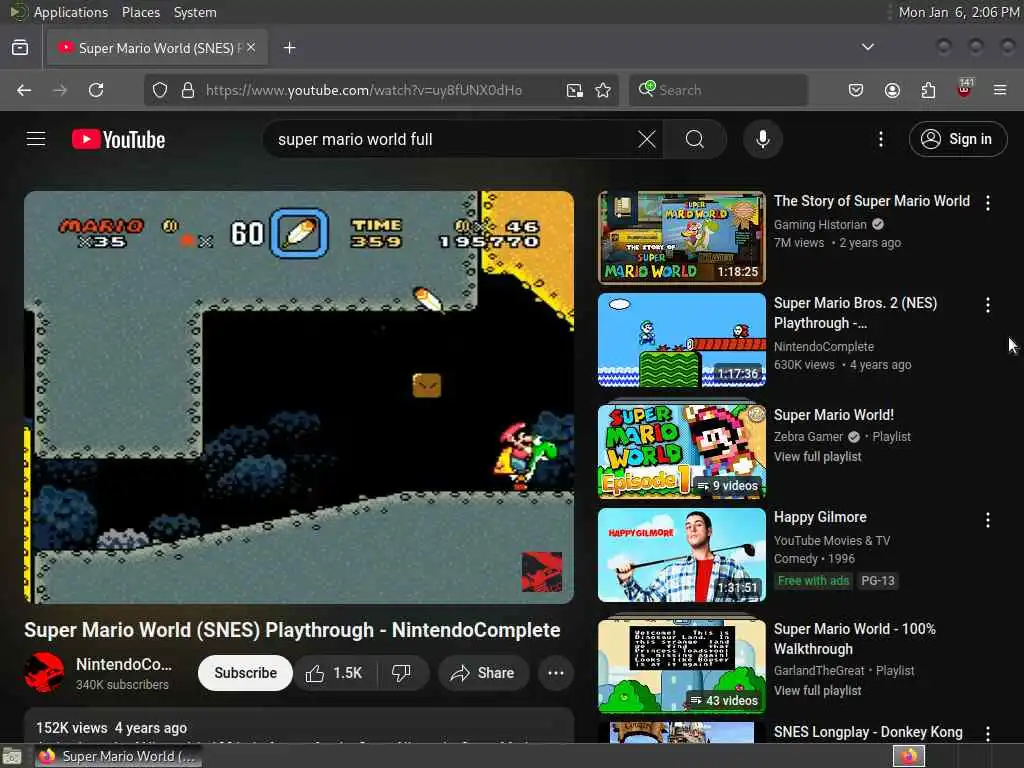Open picture-in-picture from address bar
The image size is (1024, 768).
click(x=575, y=90)
